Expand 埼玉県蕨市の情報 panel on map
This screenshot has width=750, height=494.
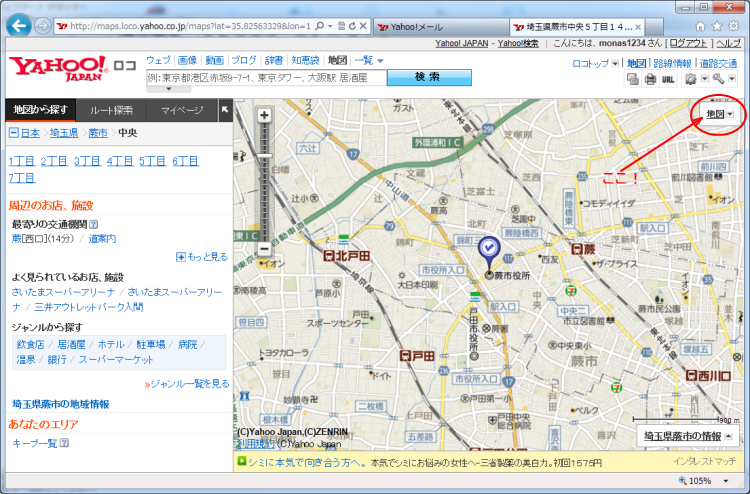689,436
